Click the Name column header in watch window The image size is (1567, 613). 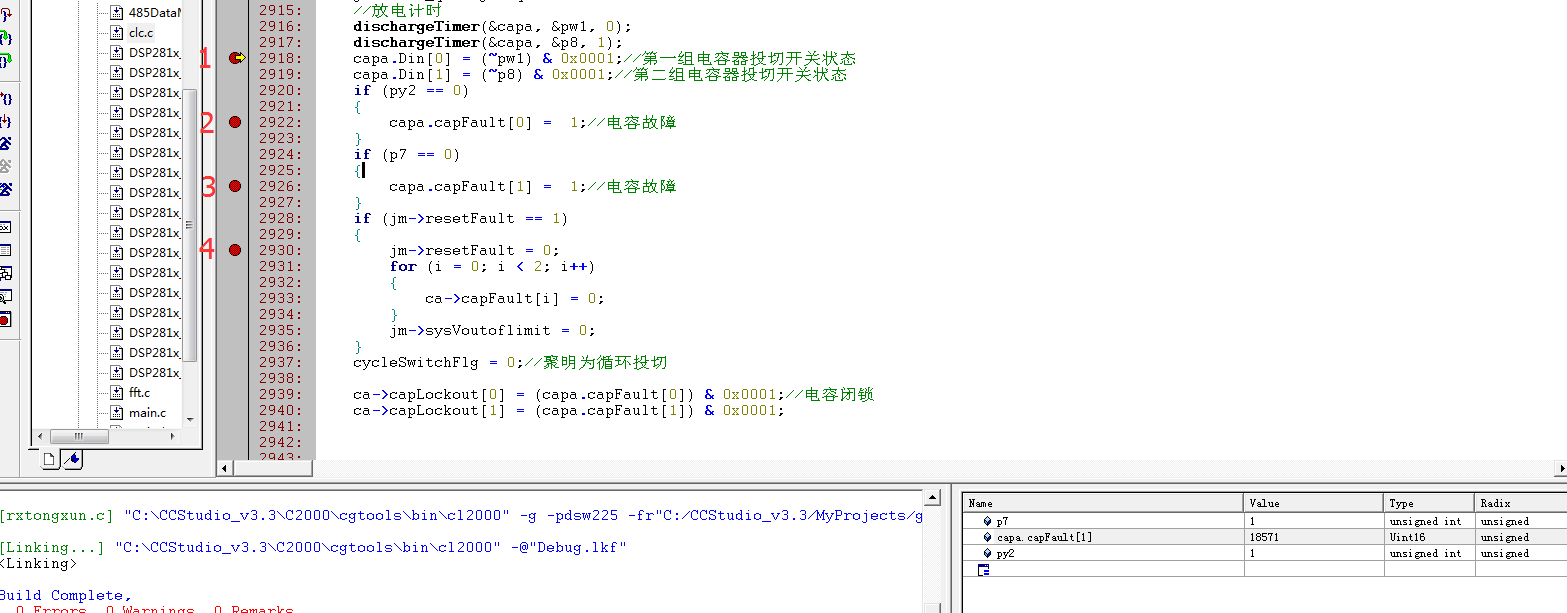coord(1103,503)
